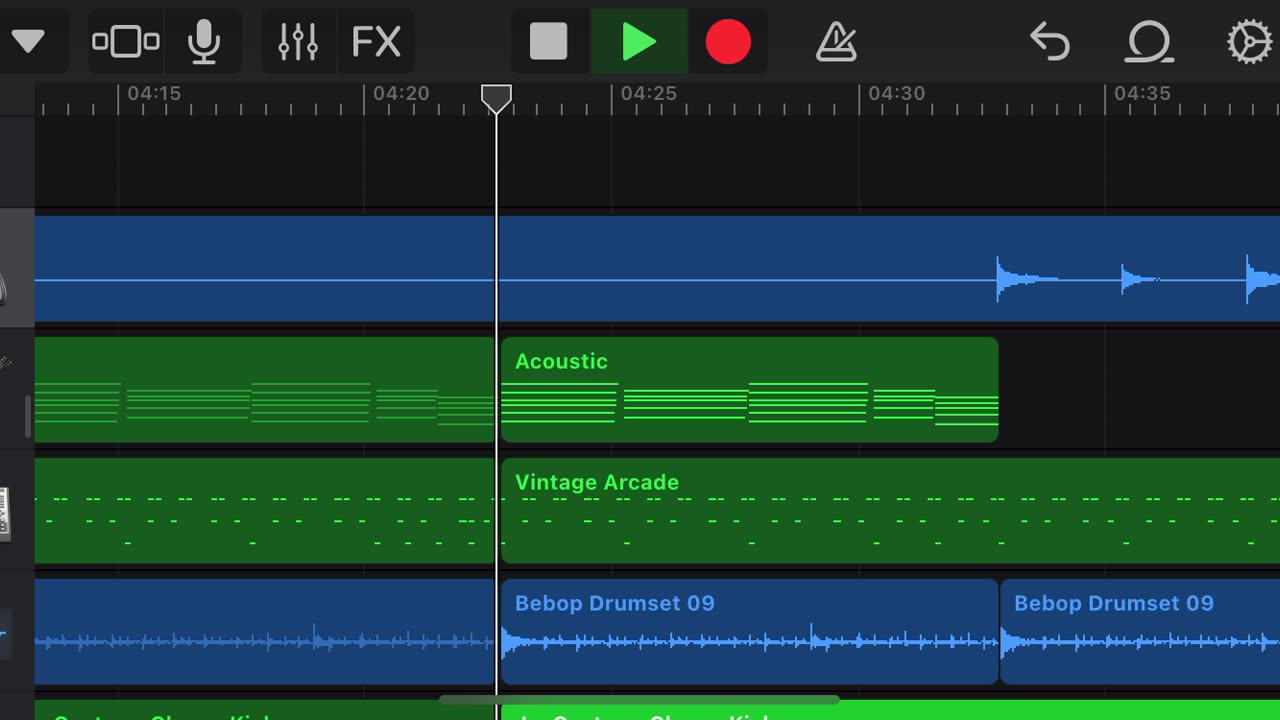Tap the 04:15 mark on the ruler

pyautogui.click(x=153, y=93)
